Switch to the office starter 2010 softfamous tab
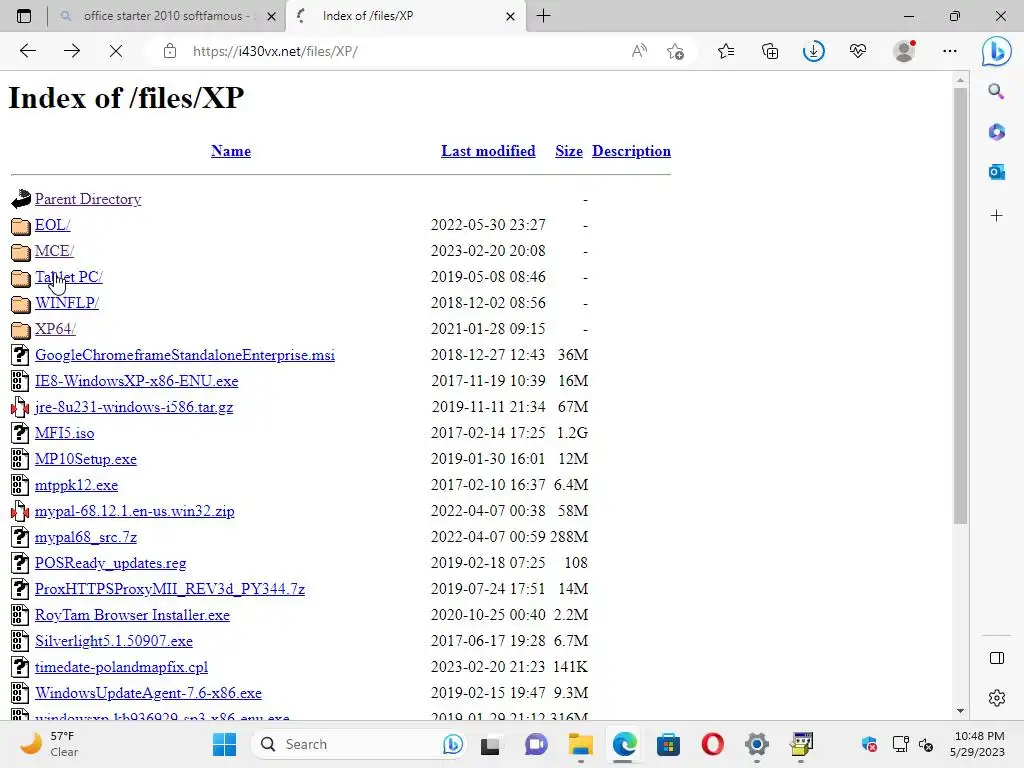The width and height of the screenshot is (1024, 768). pos(167,16)
